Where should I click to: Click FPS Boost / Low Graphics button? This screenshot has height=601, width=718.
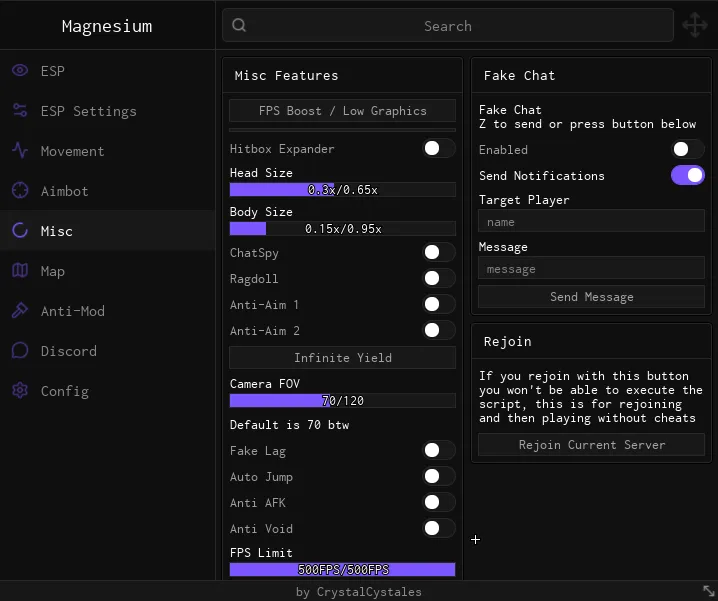(x=343, y=110)
